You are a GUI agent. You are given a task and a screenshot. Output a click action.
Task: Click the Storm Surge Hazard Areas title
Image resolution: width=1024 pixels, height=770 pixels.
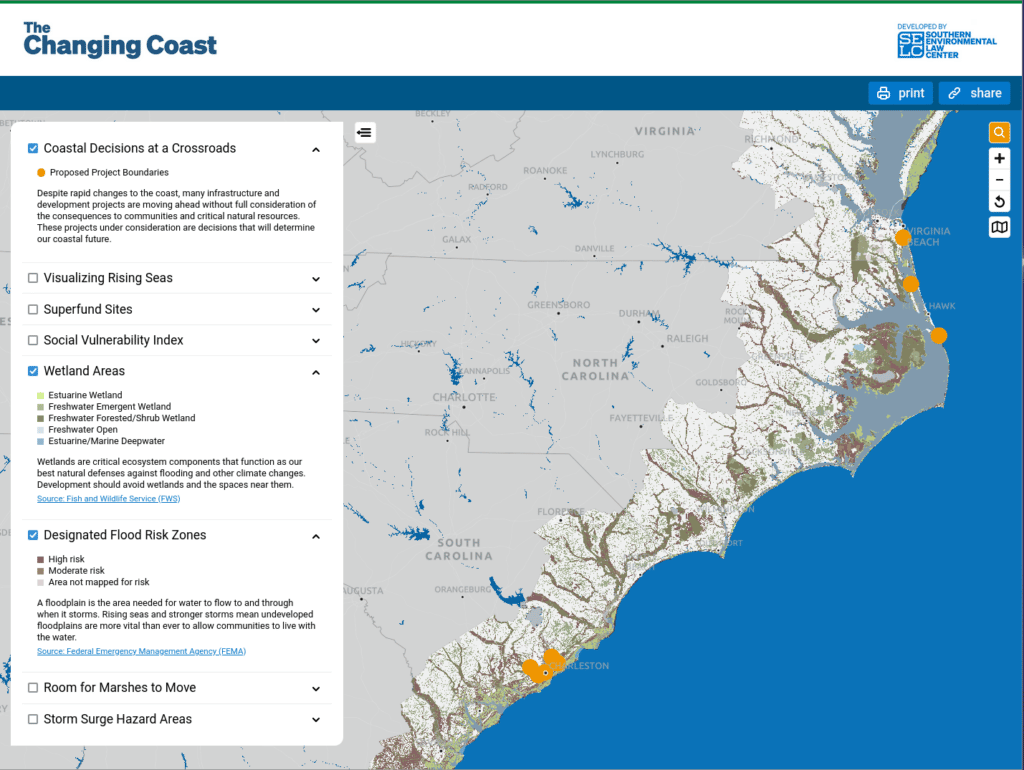tap(118, 719)
